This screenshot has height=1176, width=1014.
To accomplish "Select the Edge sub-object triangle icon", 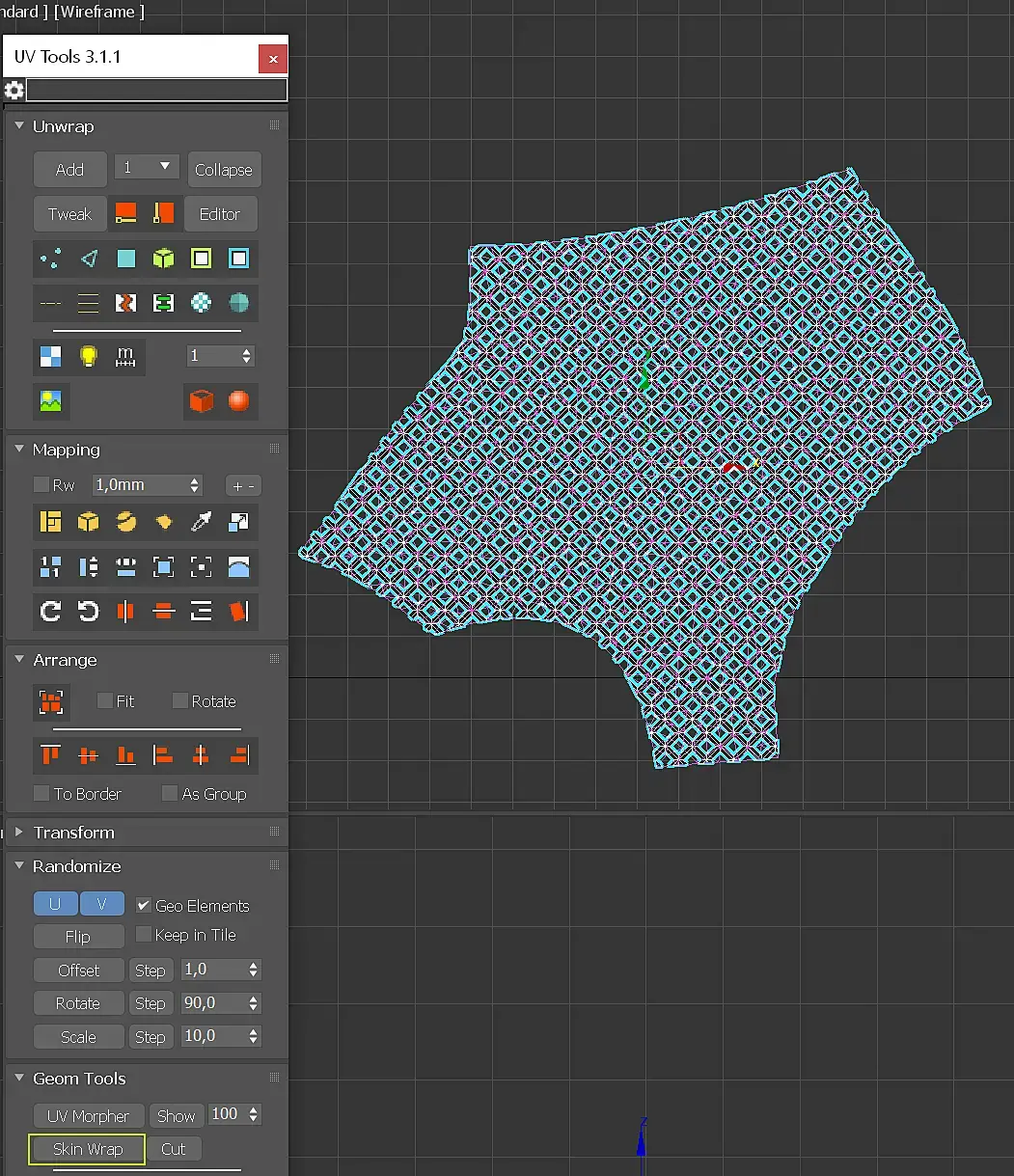I will pos(89,259).
